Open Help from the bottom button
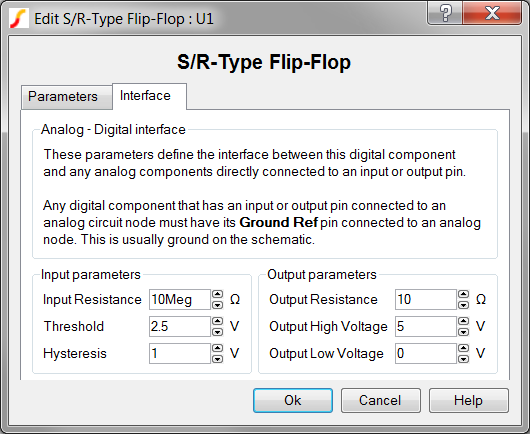The width and height of the screenshot is (530, 434). point(469,401)
